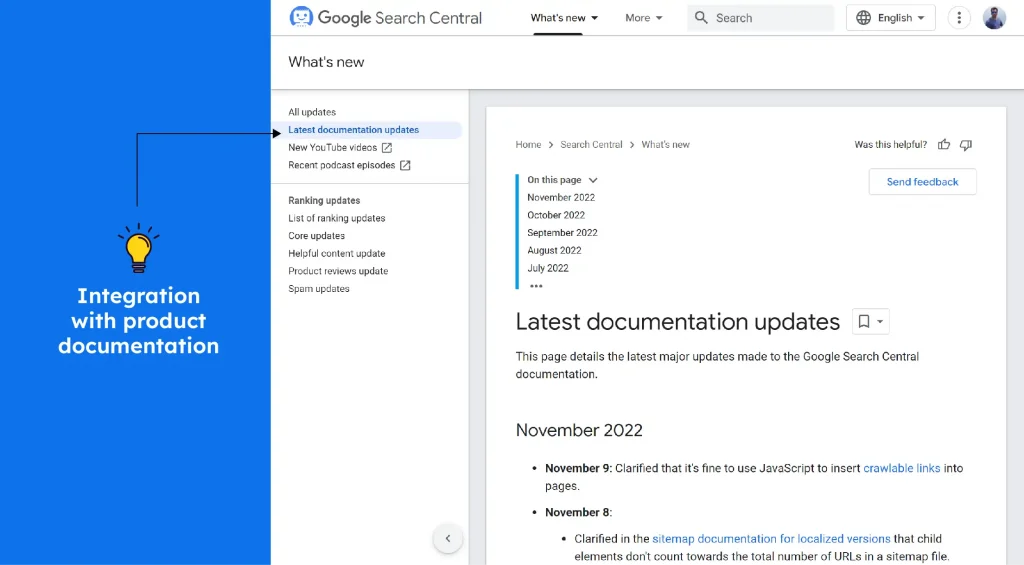The width and height of the screenshot is (1024, 565).
Task: Click the 'November 2022' section heading
Action: [579, 430]
